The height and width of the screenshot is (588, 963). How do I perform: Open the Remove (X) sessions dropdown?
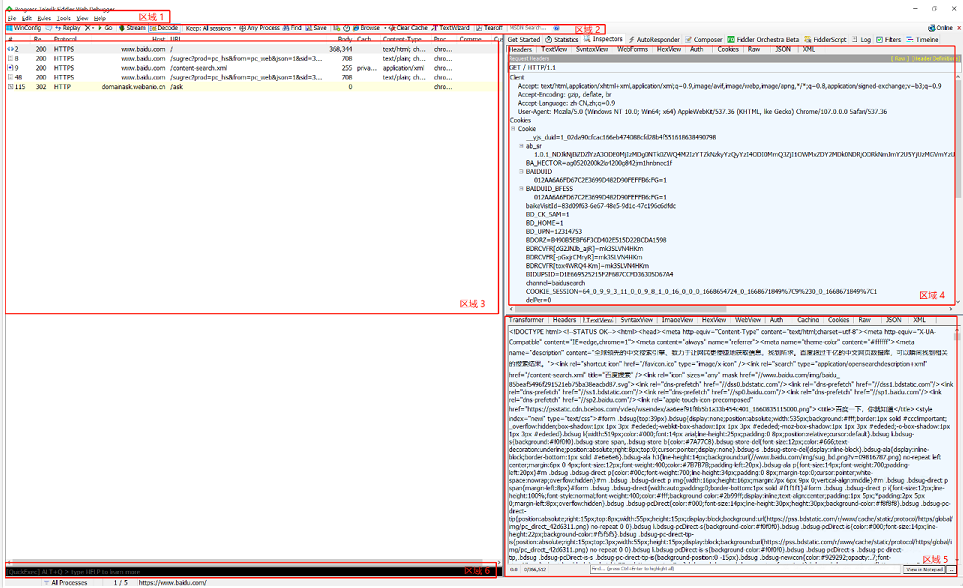click(x=90, y=28)
